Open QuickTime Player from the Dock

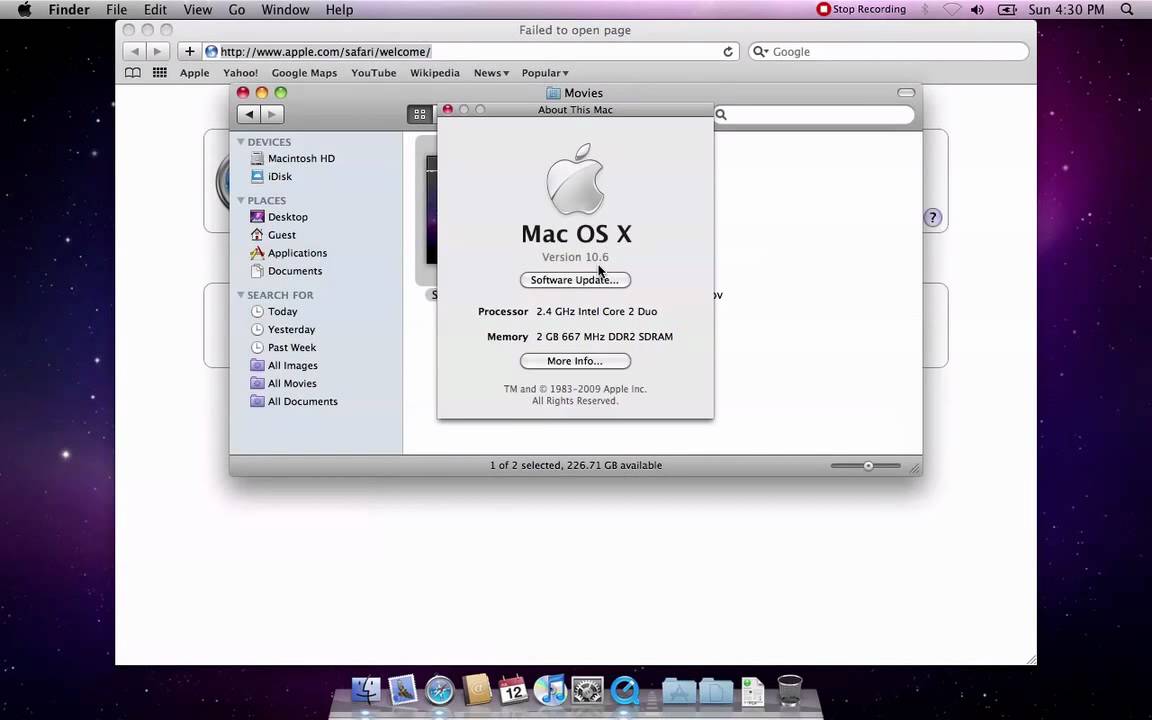pos(624,691)
